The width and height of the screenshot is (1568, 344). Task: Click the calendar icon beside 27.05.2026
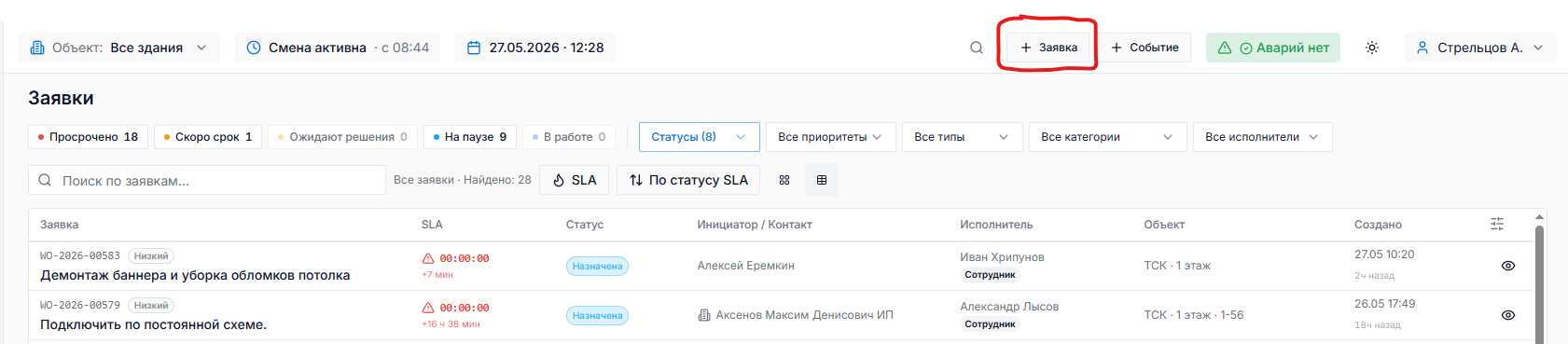point(474,48)
